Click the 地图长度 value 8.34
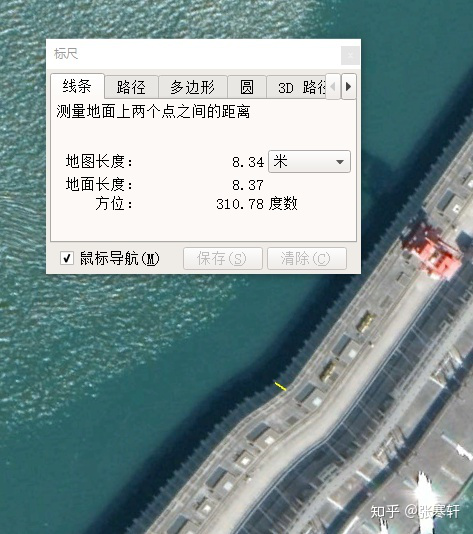Image resolution: width=473 pixels, height=534 pixels. coord(248,162)
